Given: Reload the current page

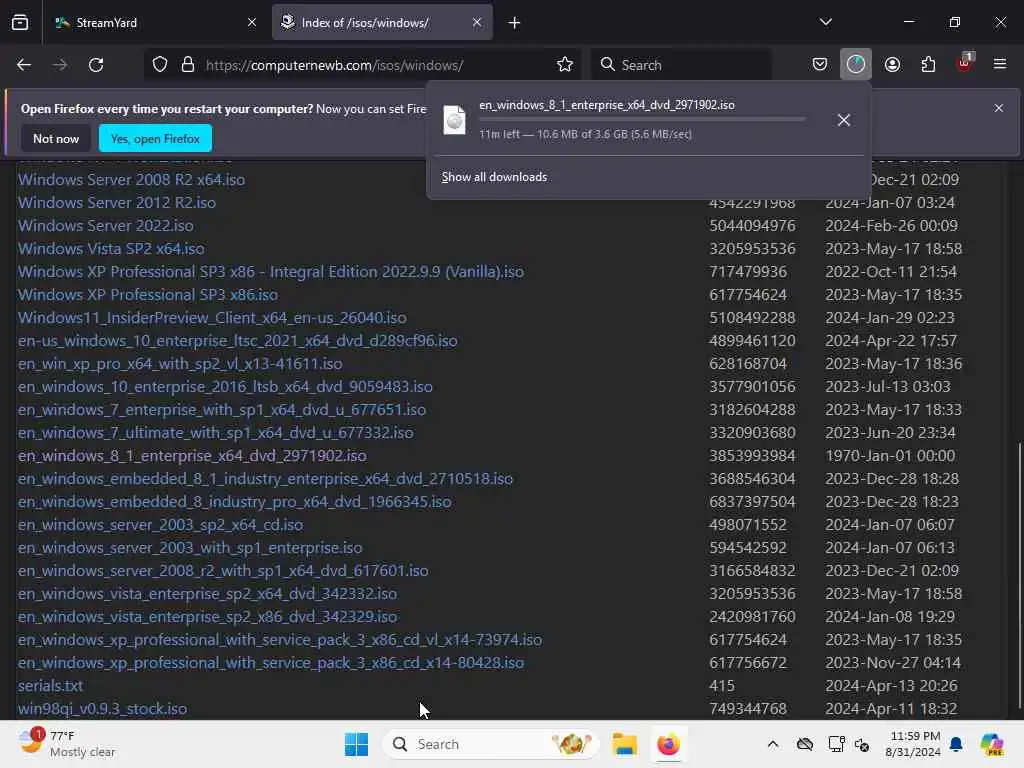Looking at the screenshot, I should [96, 65].
